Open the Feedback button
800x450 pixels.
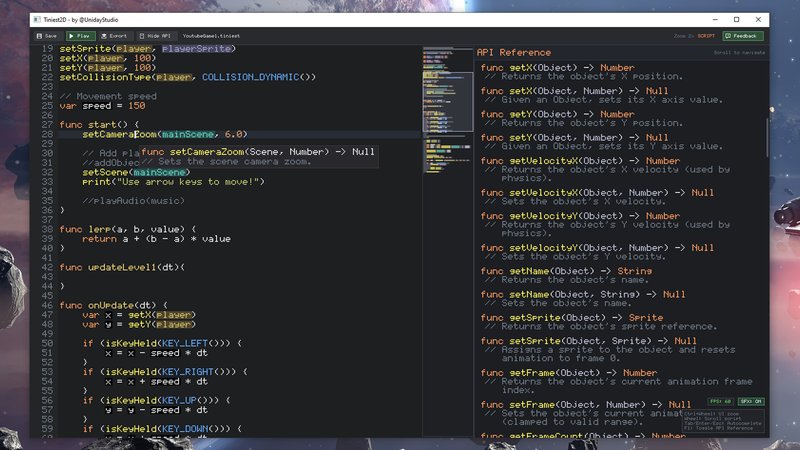click(743, 36)
